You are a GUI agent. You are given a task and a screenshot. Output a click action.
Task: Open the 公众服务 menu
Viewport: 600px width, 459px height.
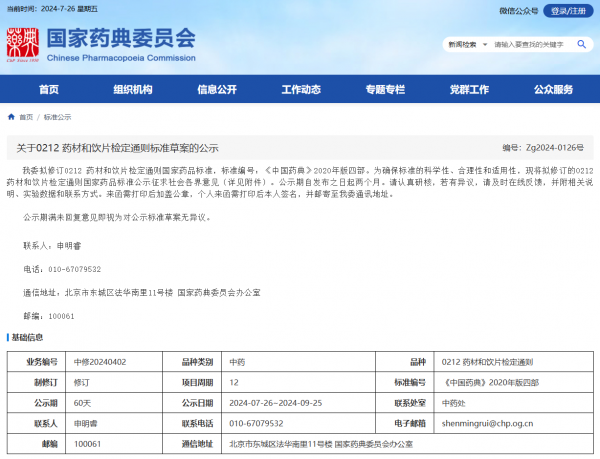click(x=553, y=89)
